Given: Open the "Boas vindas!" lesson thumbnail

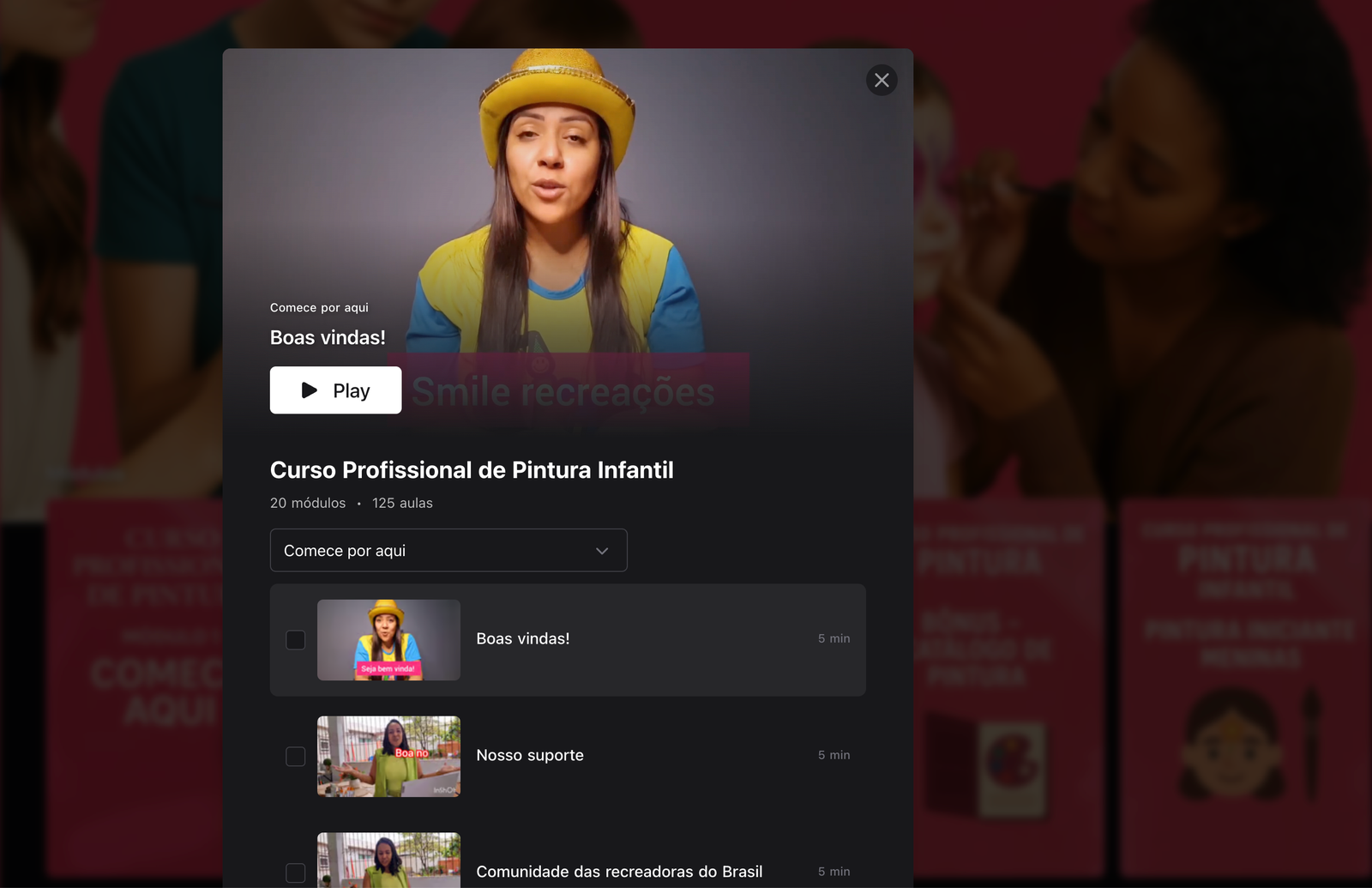Looking at the screenshot, I should 388,640.
